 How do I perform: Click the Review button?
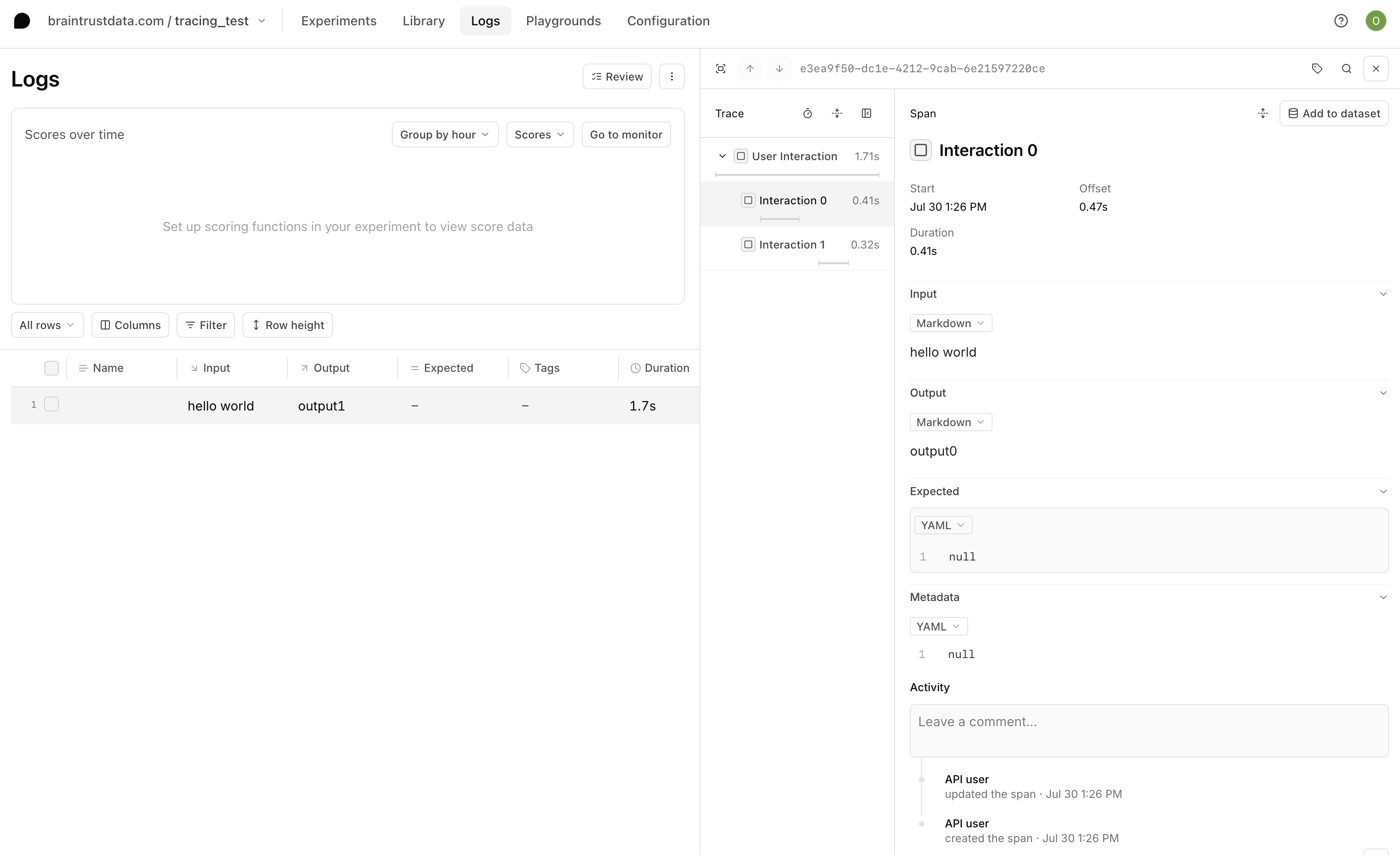point(617,77)
